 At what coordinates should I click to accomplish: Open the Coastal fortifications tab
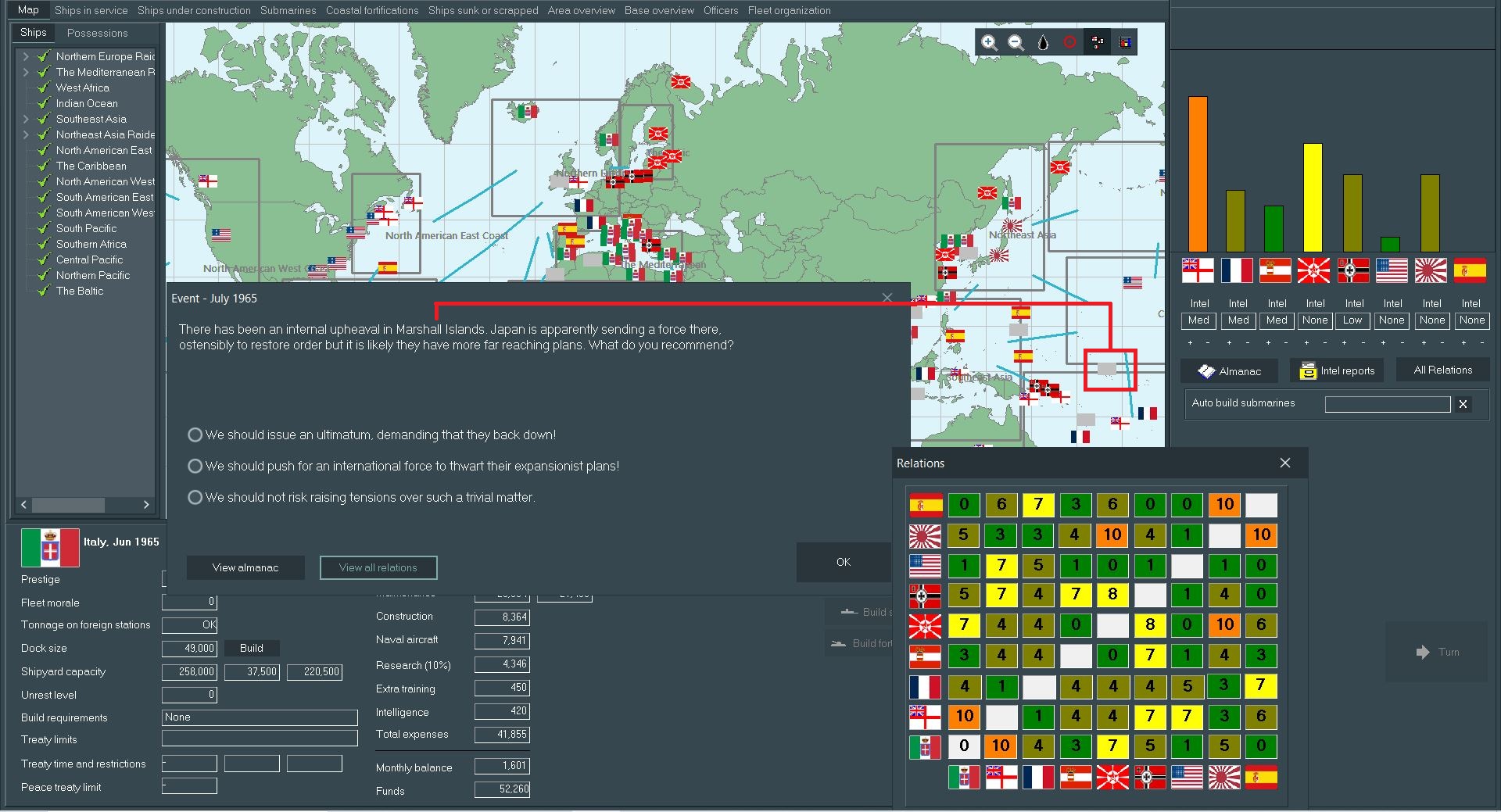[x=372, y=10]
